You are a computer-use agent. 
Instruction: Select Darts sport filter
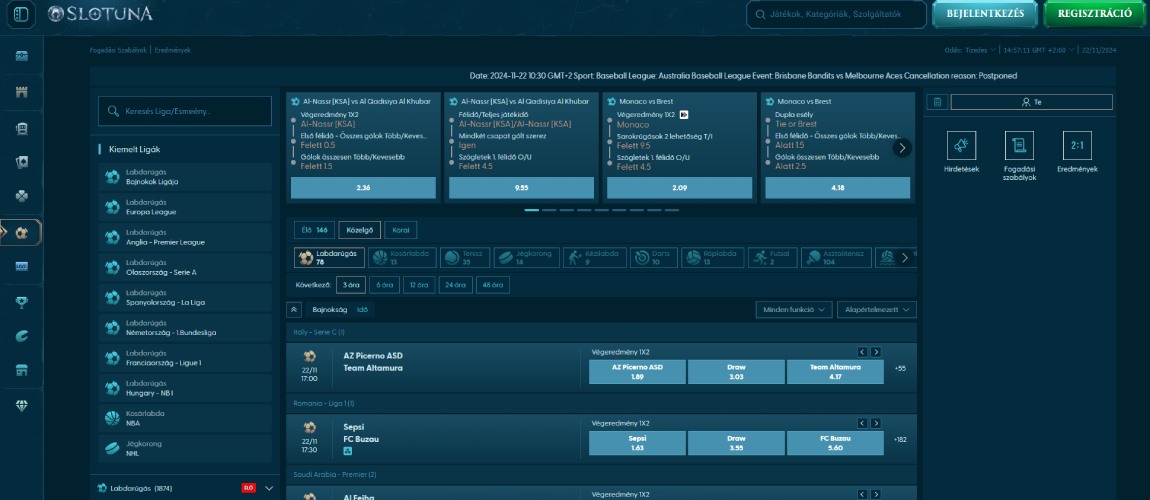653,257
